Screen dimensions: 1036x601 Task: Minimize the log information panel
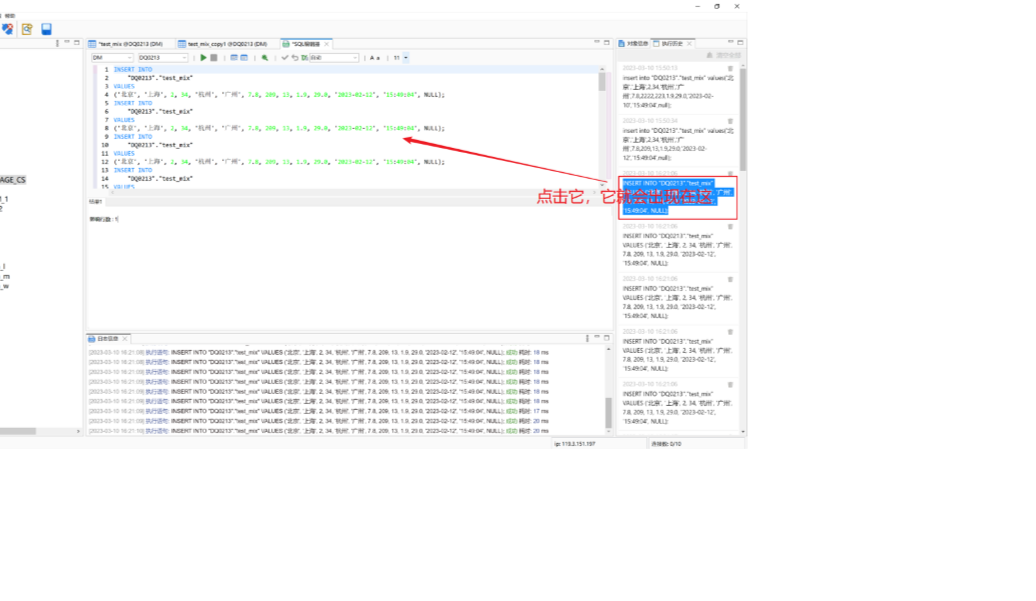click(x=597, y=337)
